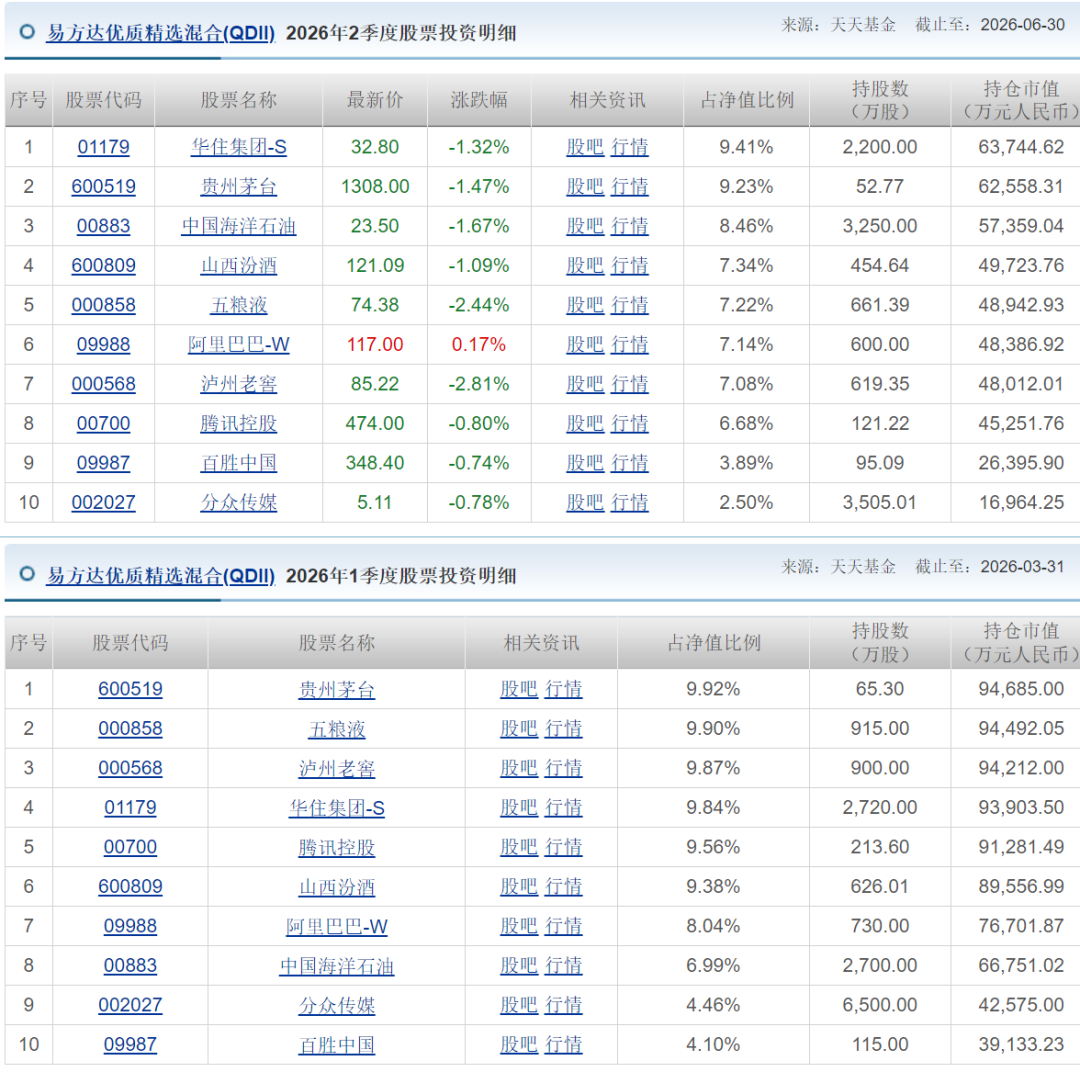Click 山西汾酒 name in 2季度 table

(238, 265)
